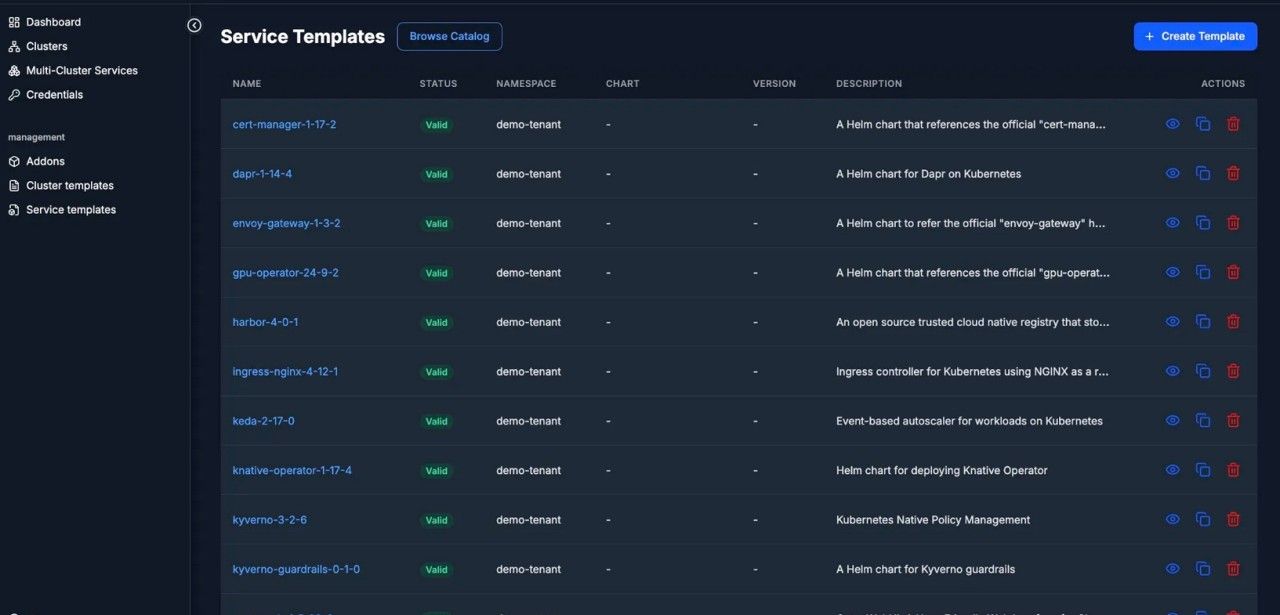This screenshot has width=1280, height=615.
Task: Open Clusters in the sidebar
Action: (46, 46)
